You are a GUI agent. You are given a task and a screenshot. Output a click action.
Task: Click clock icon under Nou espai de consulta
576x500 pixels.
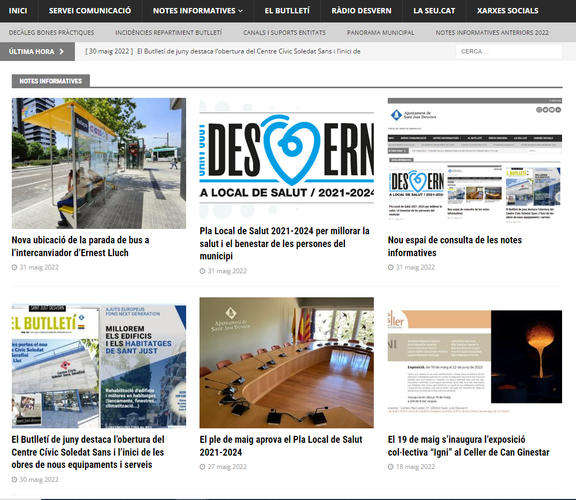(x=390, y=267)
